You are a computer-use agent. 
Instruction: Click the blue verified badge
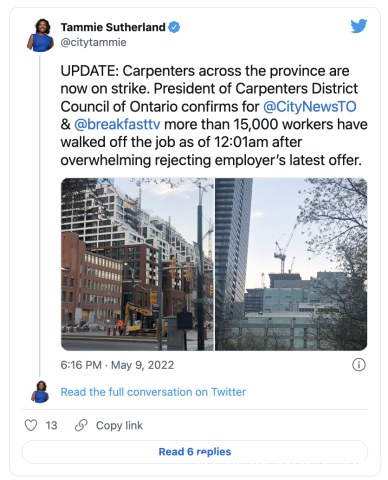tap(174, 27)
